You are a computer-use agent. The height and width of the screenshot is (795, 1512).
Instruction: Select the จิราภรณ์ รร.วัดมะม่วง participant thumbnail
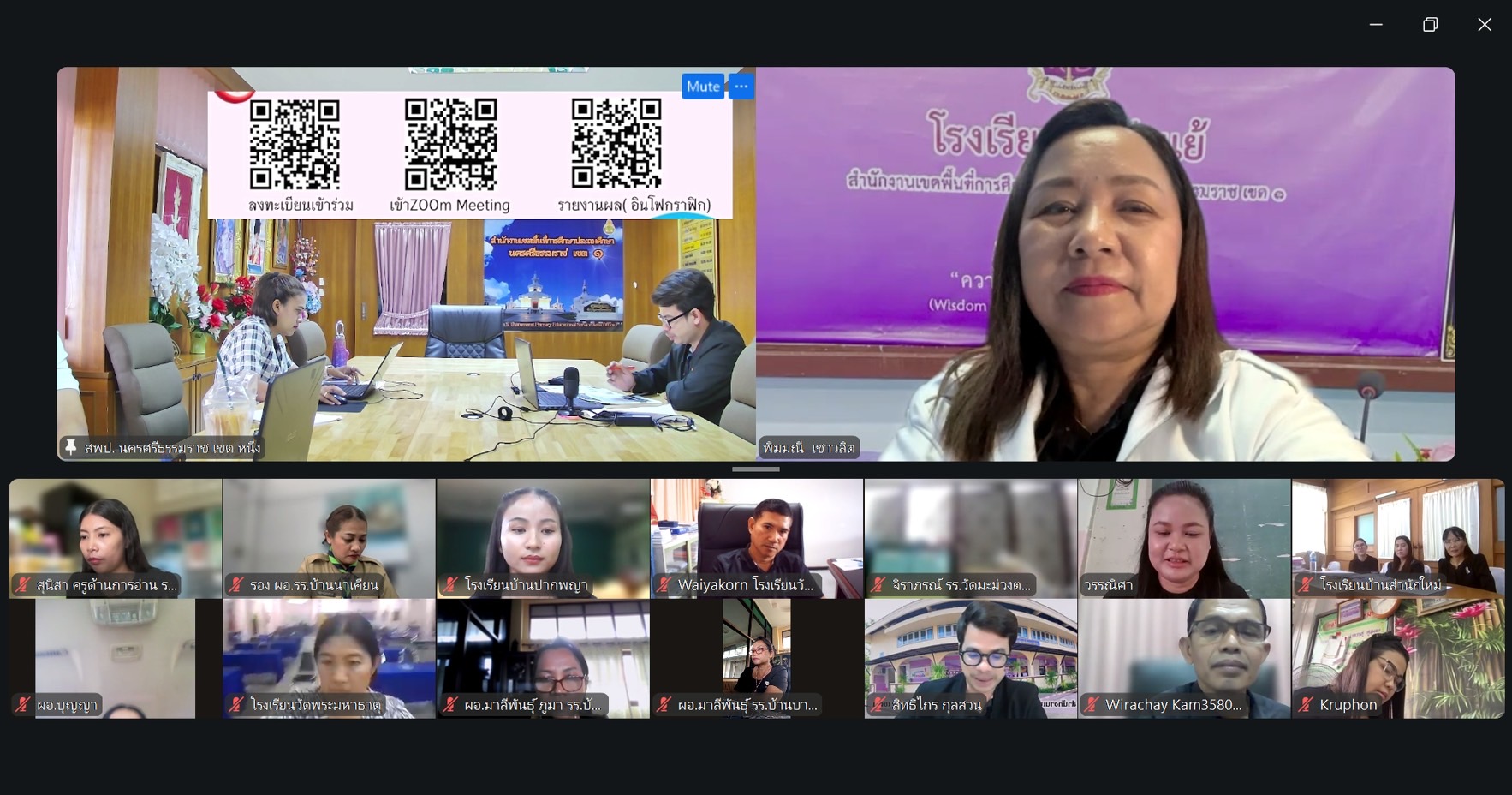970,538
